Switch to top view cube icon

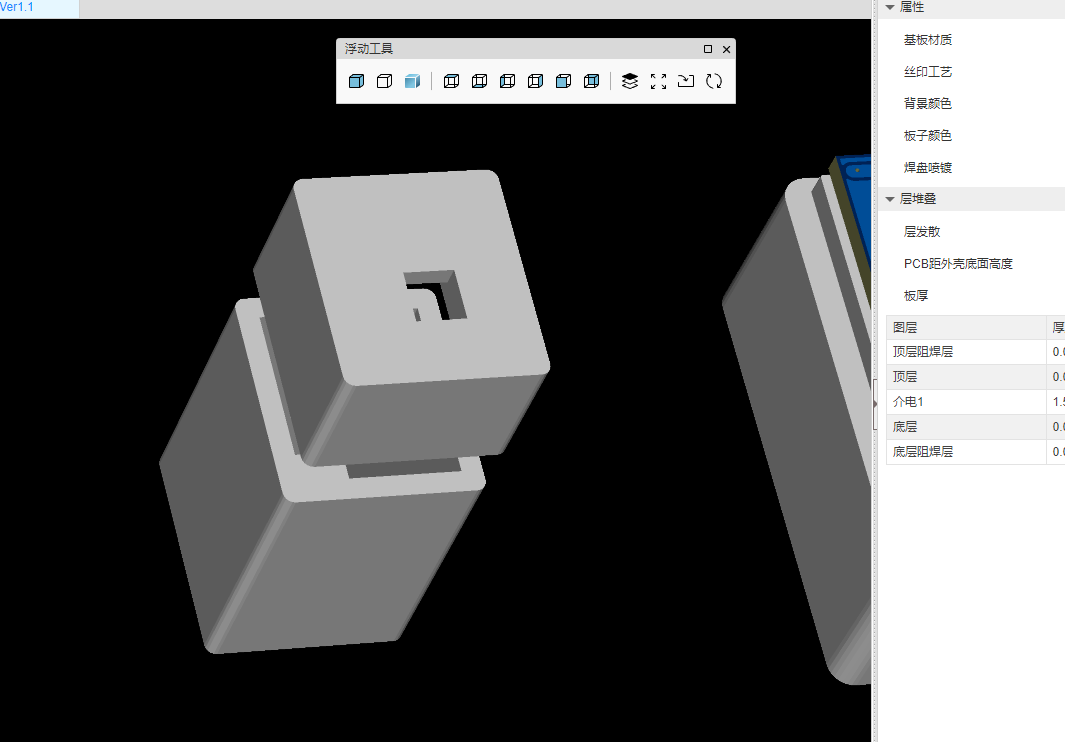pos(451,82)
